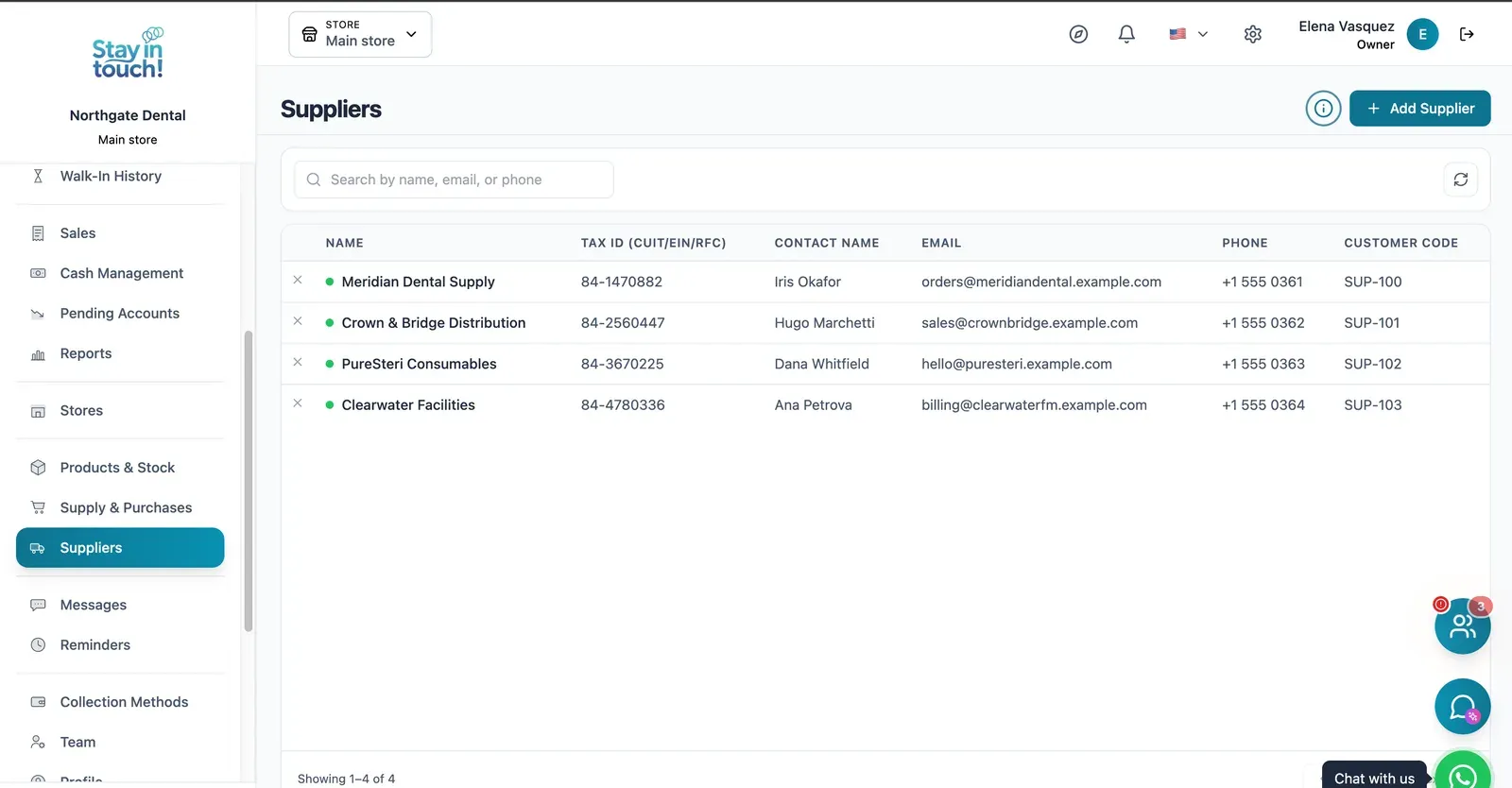The height and width of the screenshot is (788, 1512).
Task: Click the X next to Clearwater Facilities
Action: (x=298, y=403)
